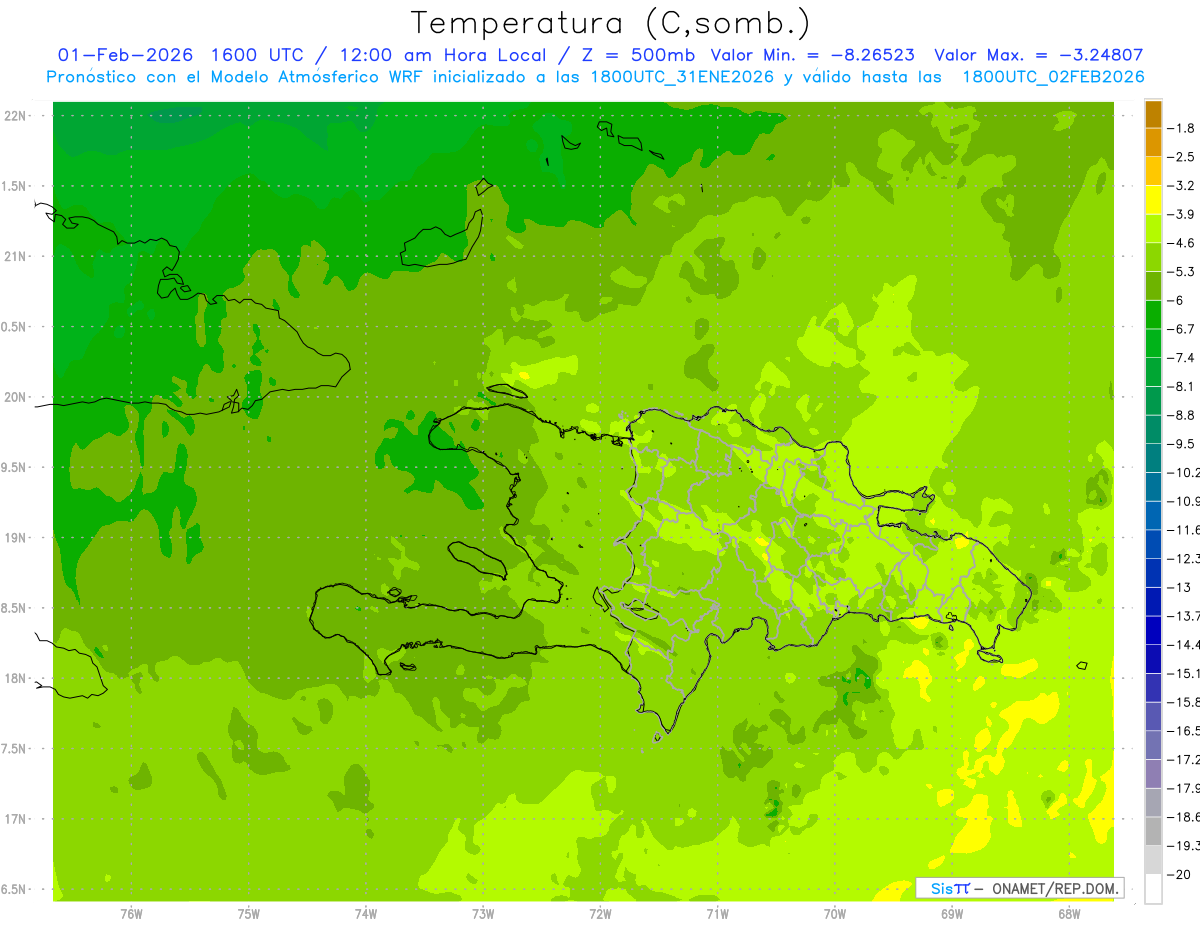Click the '19N' latitude label
Screen dimensions: 1200x927
click(15, 538)
